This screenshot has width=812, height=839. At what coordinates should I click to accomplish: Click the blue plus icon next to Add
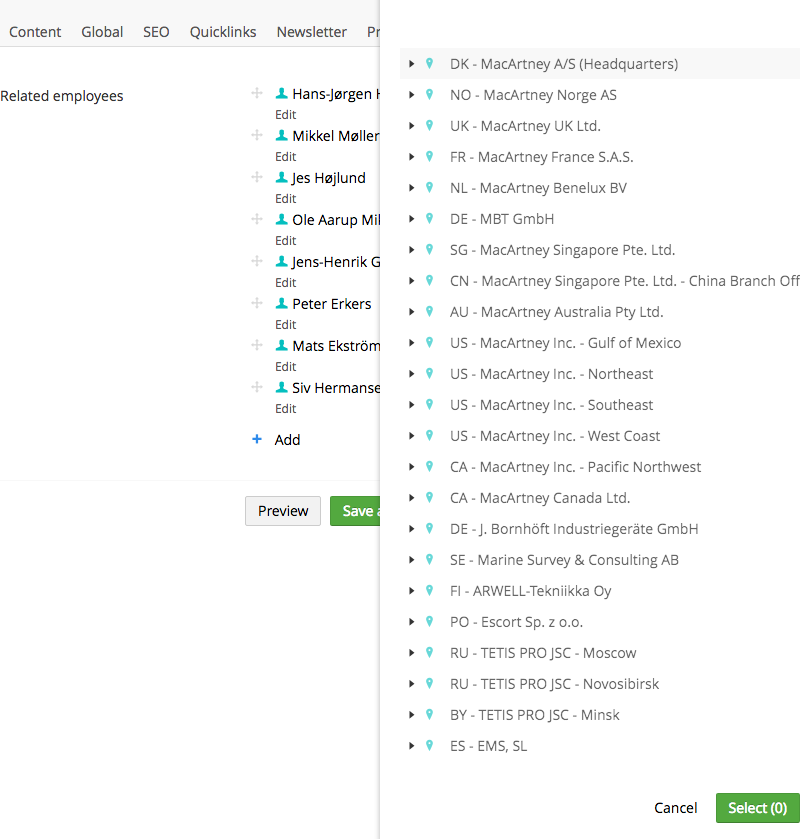click(x=257, y=439)
